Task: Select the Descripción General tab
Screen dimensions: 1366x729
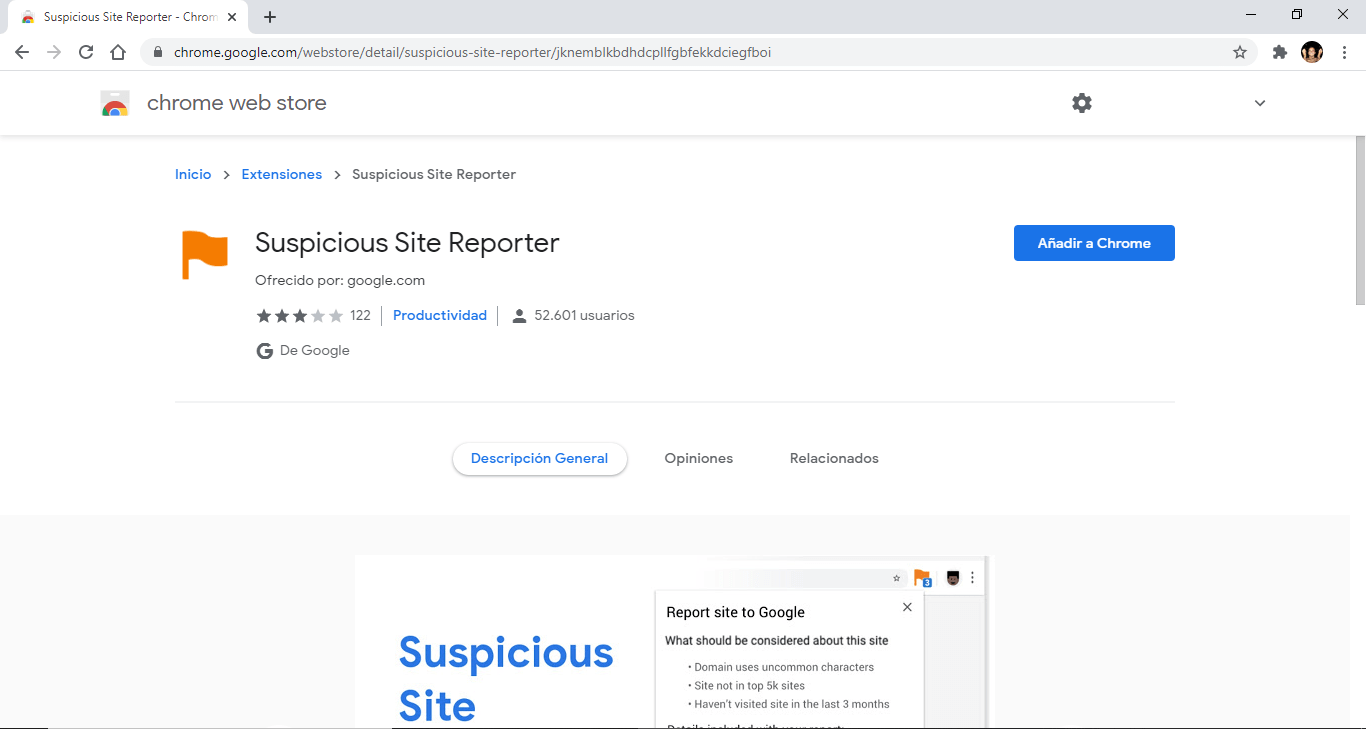Action: (540, 458)
